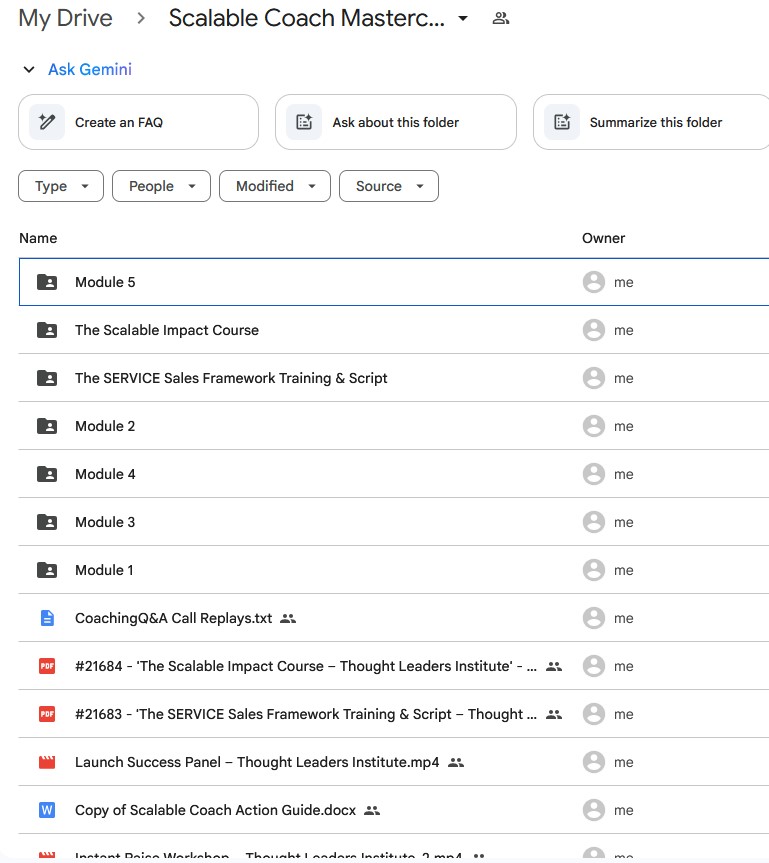
Task: Select the Module 5 folder name
Action: pos(105,282)
